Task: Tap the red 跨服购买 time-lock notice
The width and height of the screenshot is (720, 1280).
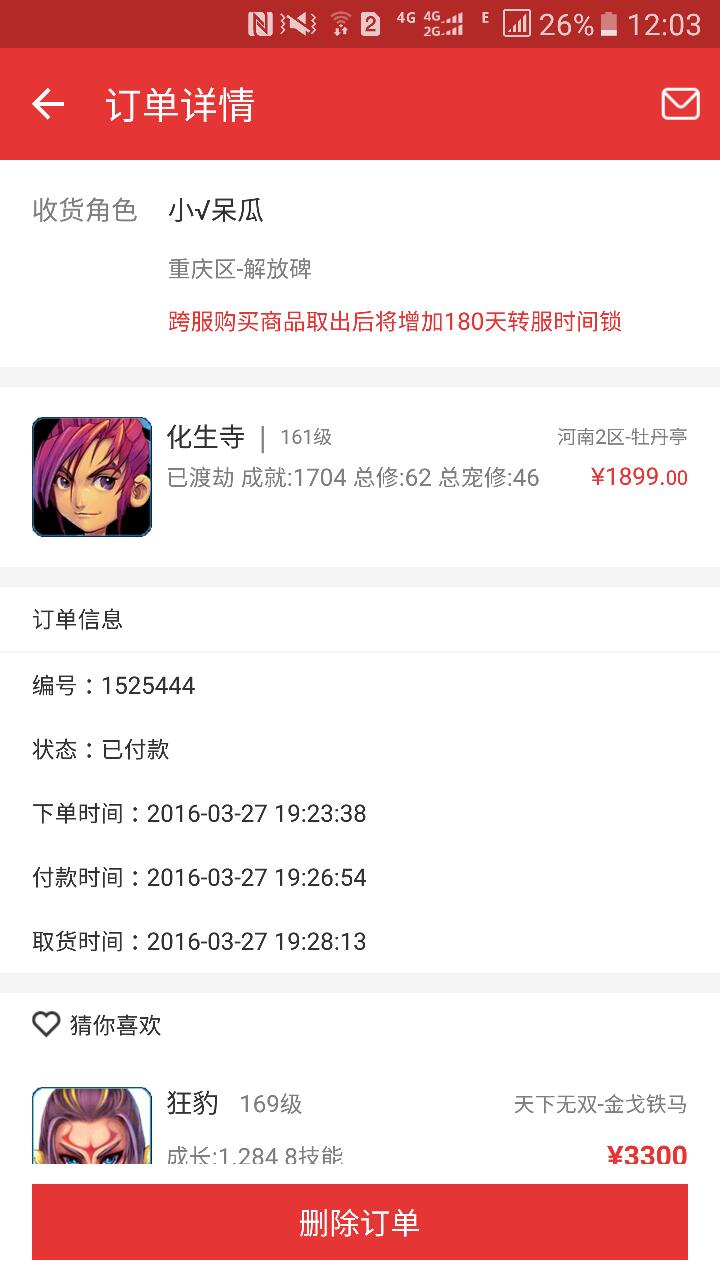Action: [395, 321]
